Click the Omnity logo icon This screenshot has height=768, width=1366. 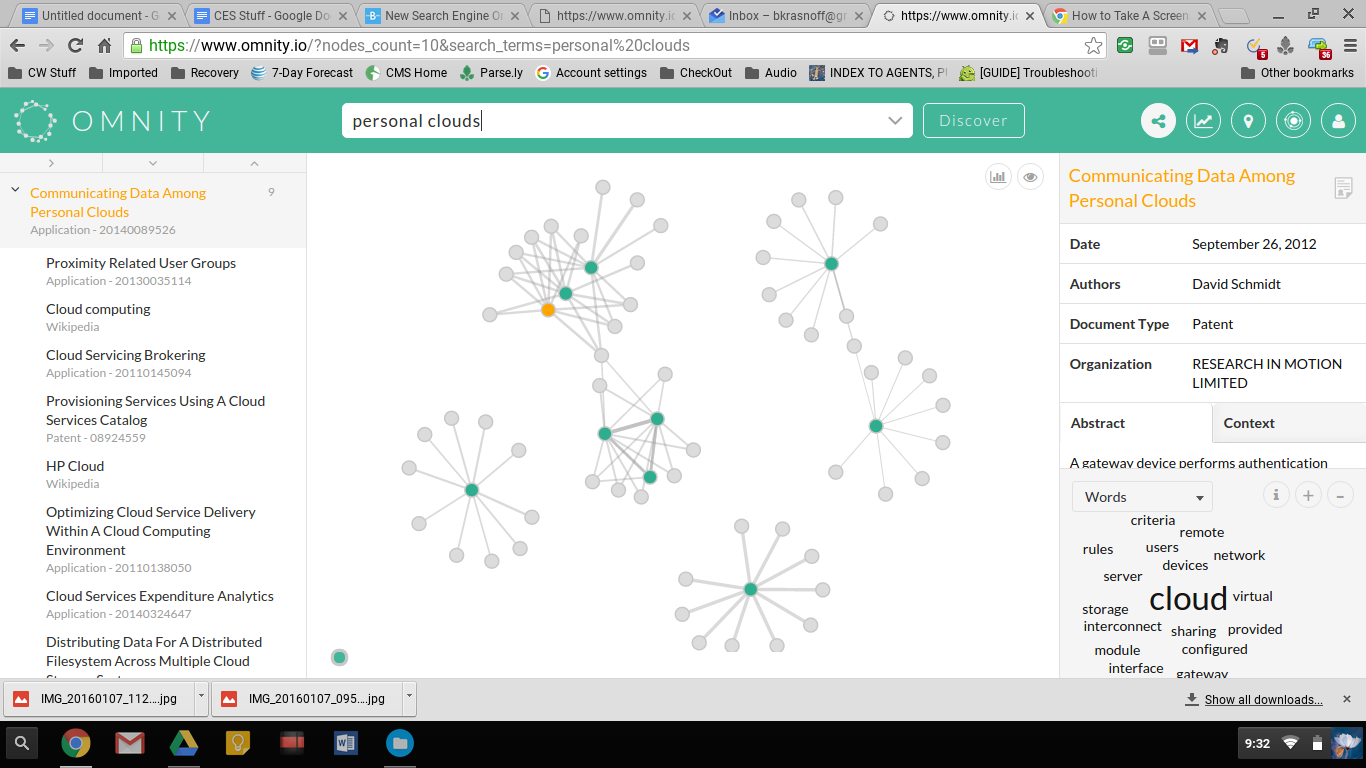point(36,121)
